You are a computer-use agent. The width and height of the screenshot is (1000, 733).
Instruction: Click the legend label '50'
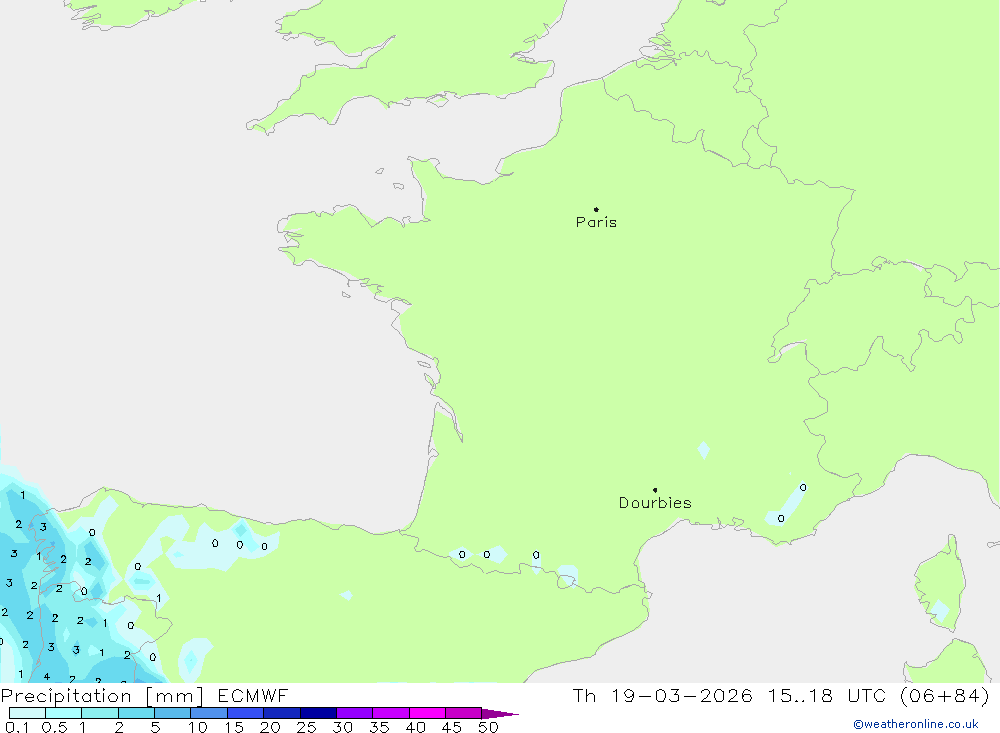(488, 727)
